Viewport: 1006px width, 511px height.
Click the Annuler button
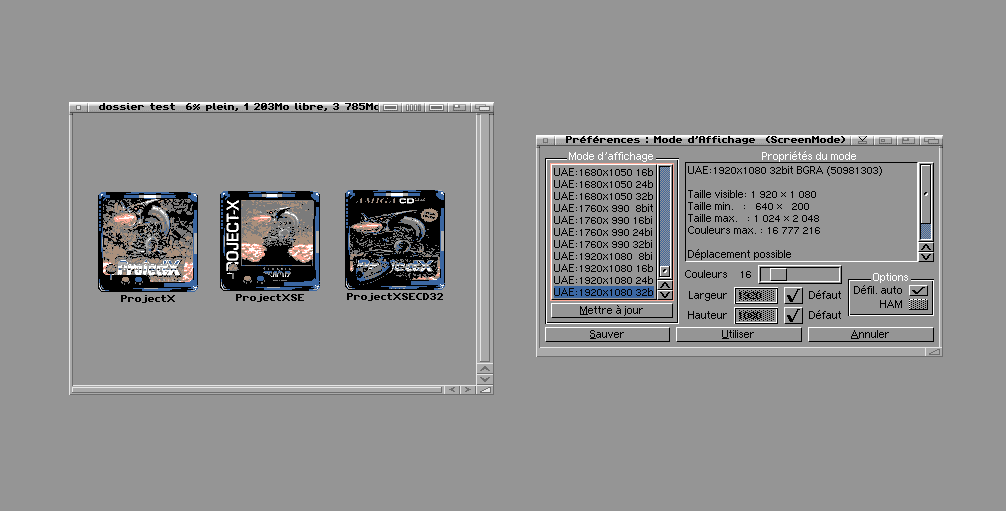pyautogui.click(x=871, y=334)
